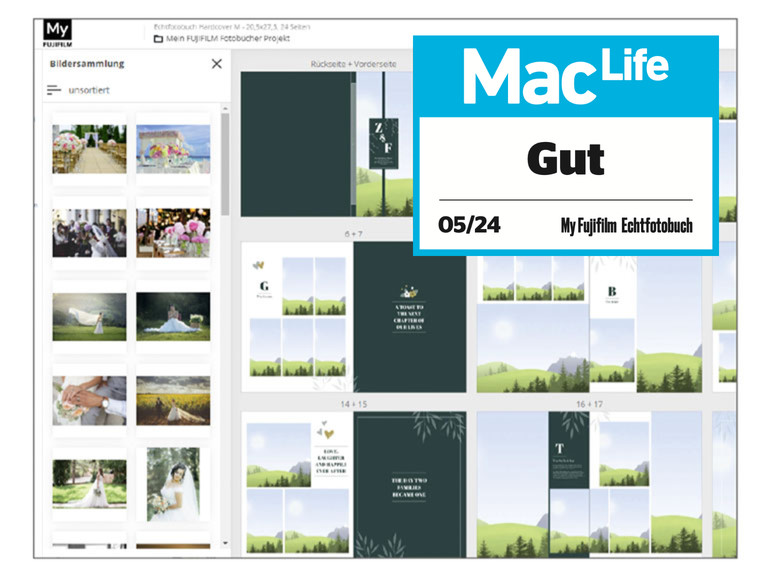Click scroll-up arrow of image collection
770x578 pixels.
point(225,108)
